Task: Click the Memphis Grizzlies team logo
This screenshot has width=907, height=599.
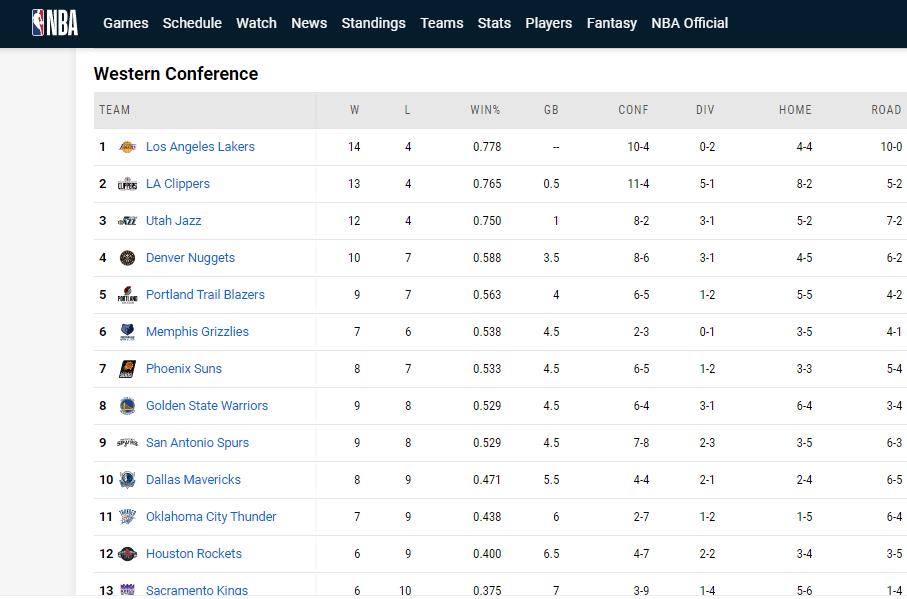Action: pyautogui.click(x=127, y=332)
